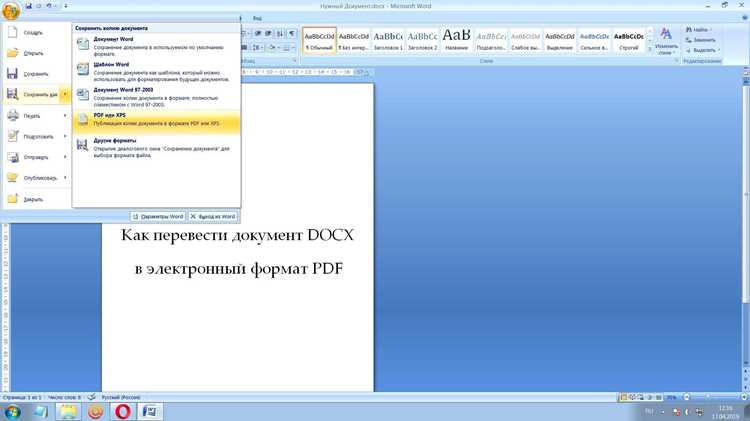
Task: Click the Word icon in the taskbar
Action: [150, 411]
